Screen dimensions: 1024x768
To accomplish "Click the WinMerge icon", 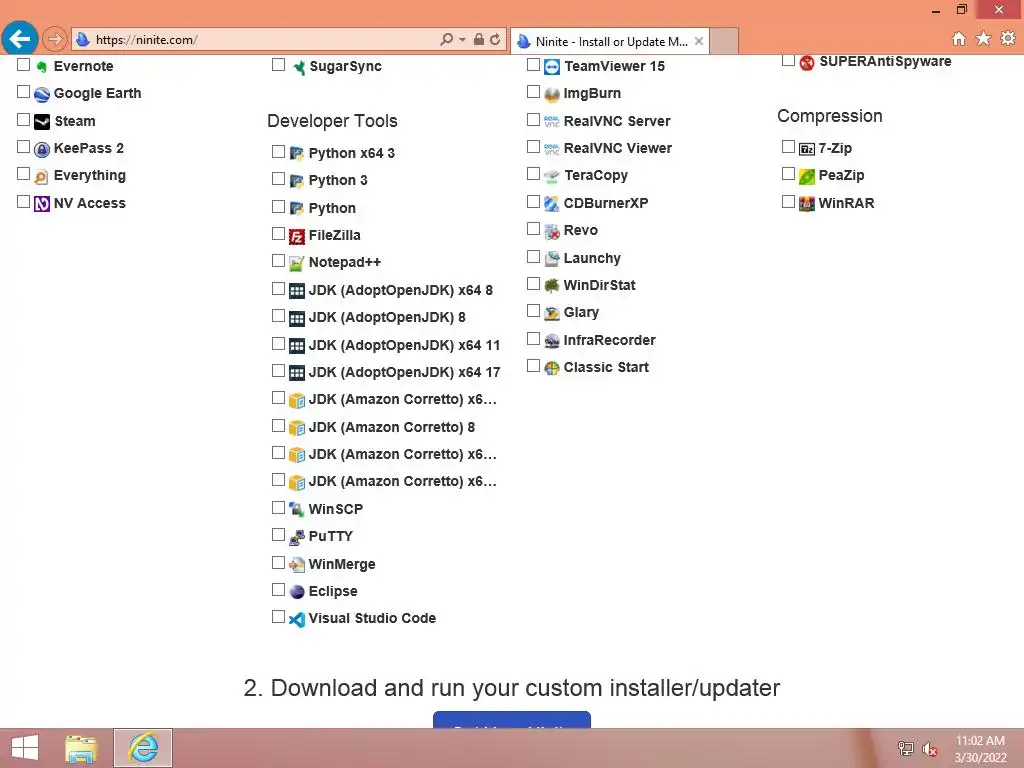I will [x=296, y=565].
